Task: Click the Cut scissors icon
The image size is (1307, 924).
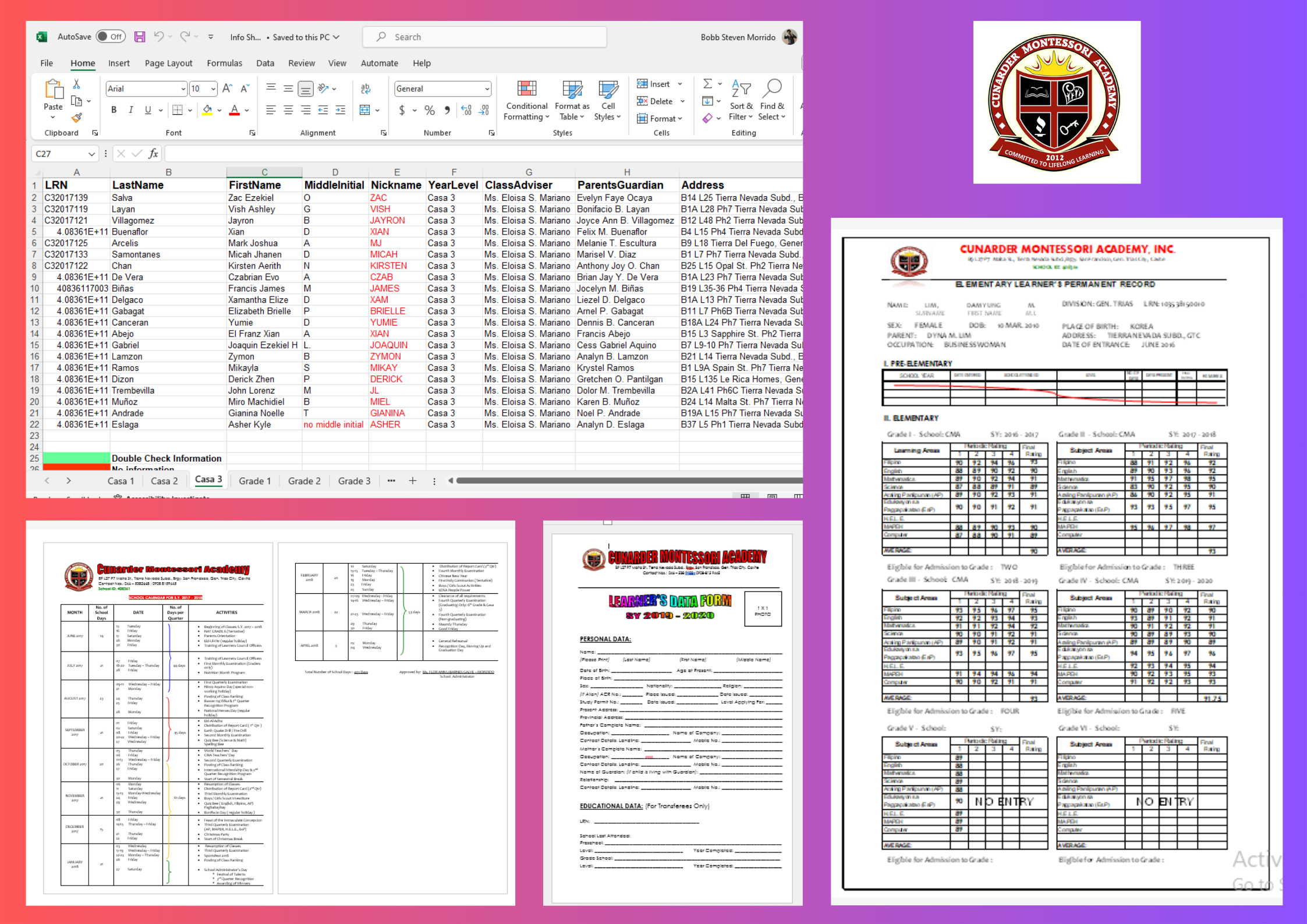Action: pyautogui.click(x=76, y=84)
